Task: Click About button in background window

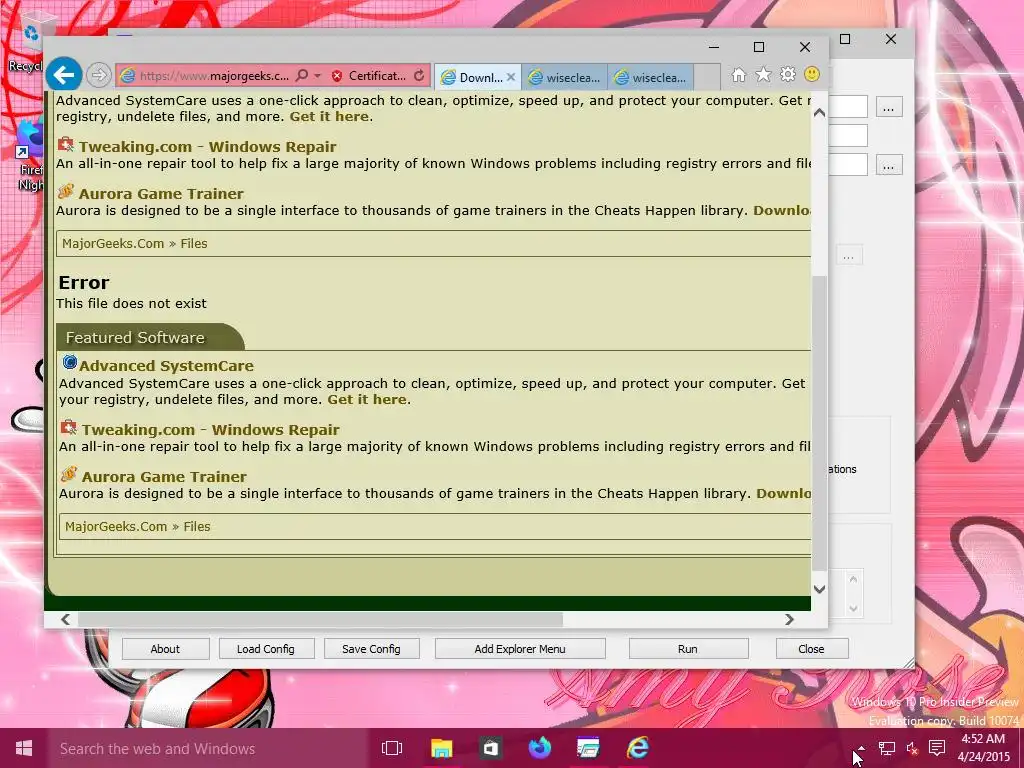Action: click(165, 649)
